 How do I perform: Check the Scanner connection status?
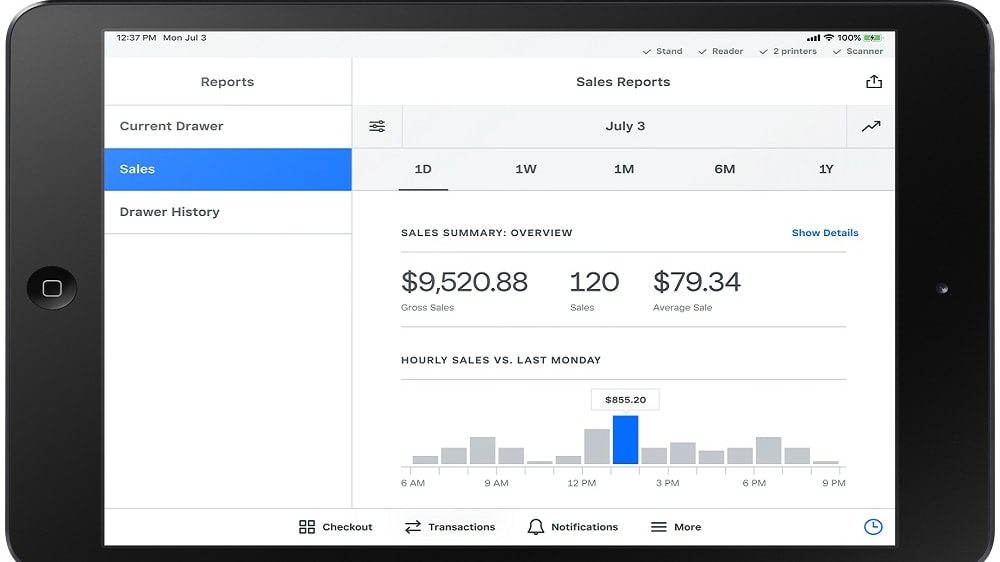pyautogui.click(x=858, y=51)
